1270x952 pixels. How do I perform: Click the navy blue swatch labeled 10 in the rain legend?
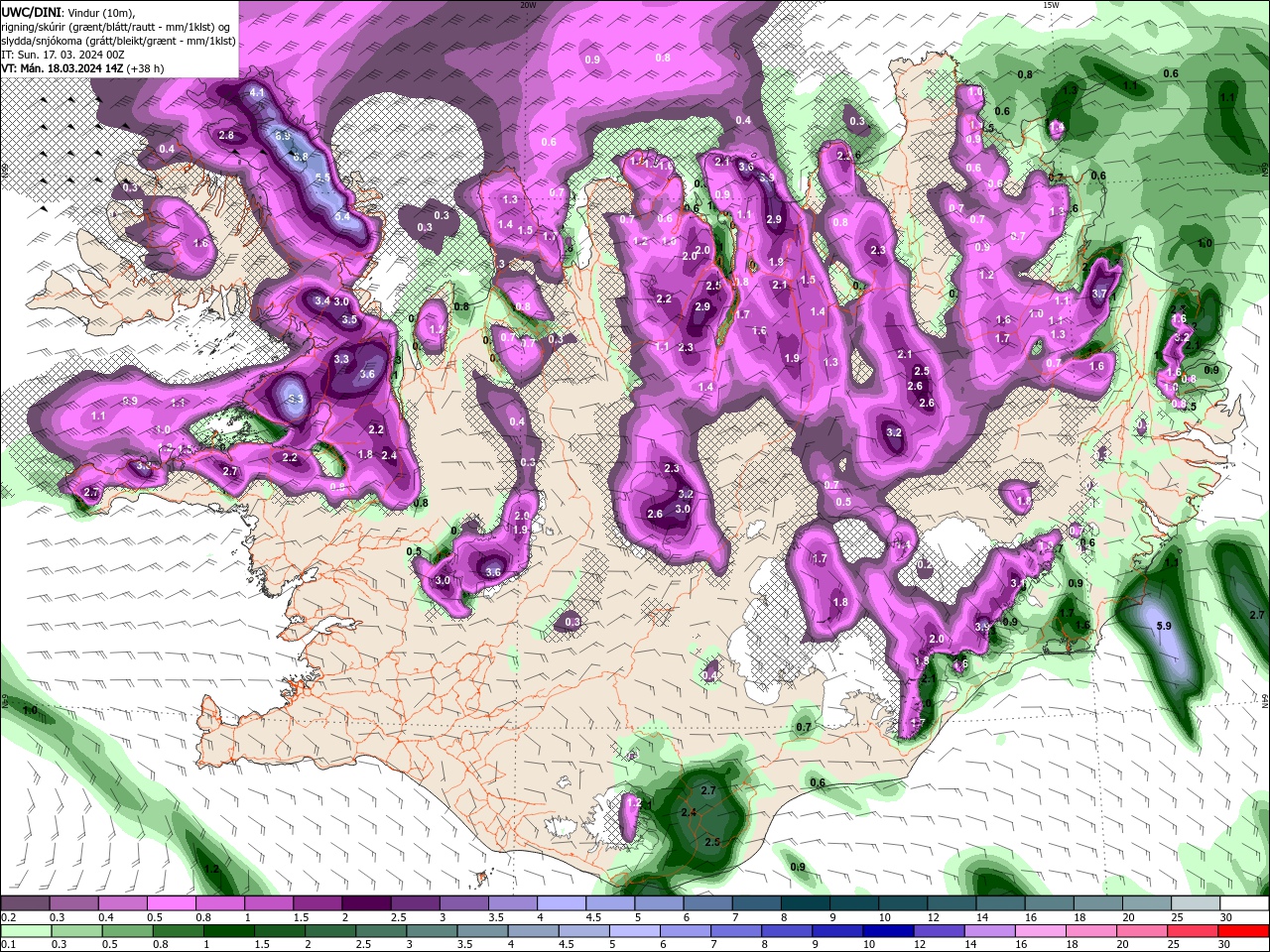click(x=888, y=930)
